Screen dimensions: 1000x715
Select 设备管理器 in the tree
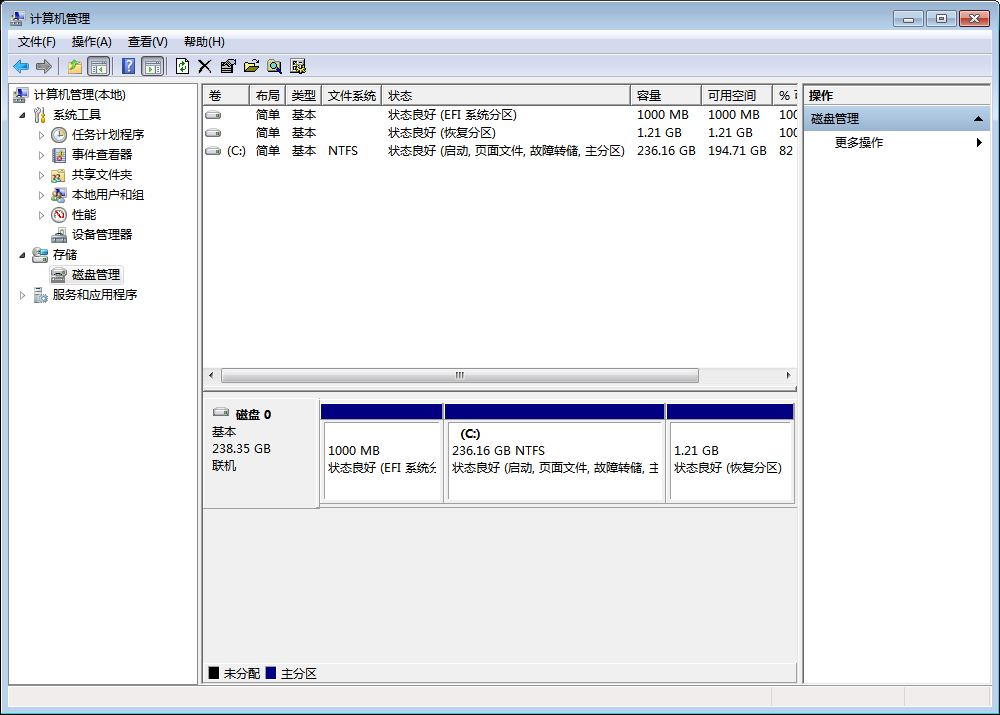(x=101, y=234)
